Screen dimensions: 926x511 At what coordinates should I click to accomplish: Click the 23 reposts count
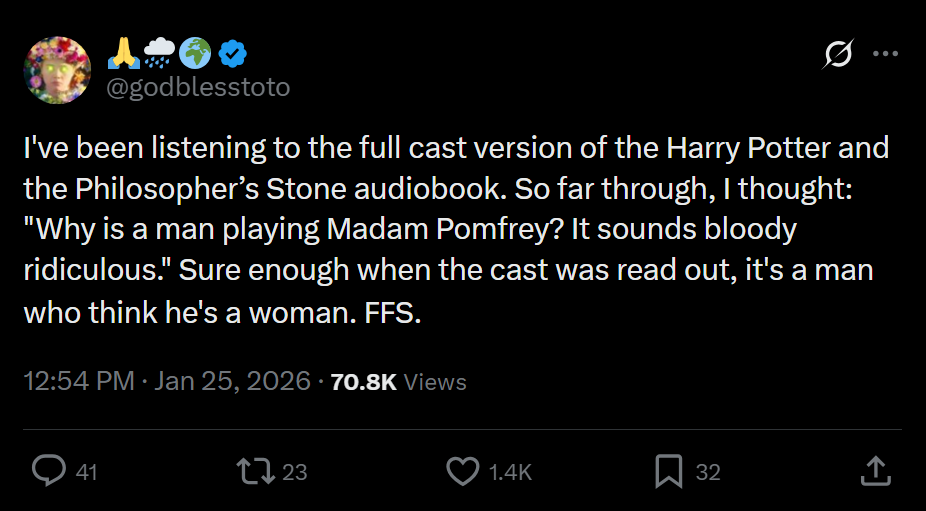click(295, 473)
